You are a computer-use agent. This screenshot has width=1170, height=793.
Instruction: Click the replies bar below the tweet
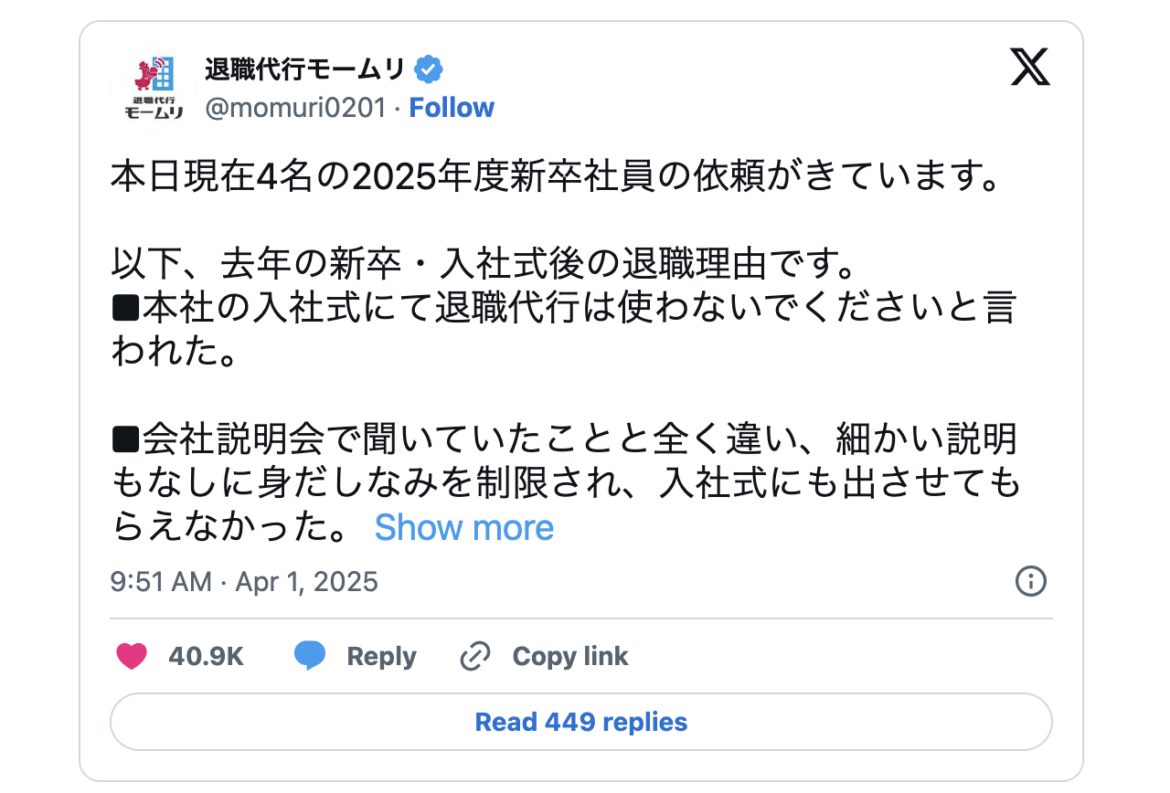[x=583, y=721]
